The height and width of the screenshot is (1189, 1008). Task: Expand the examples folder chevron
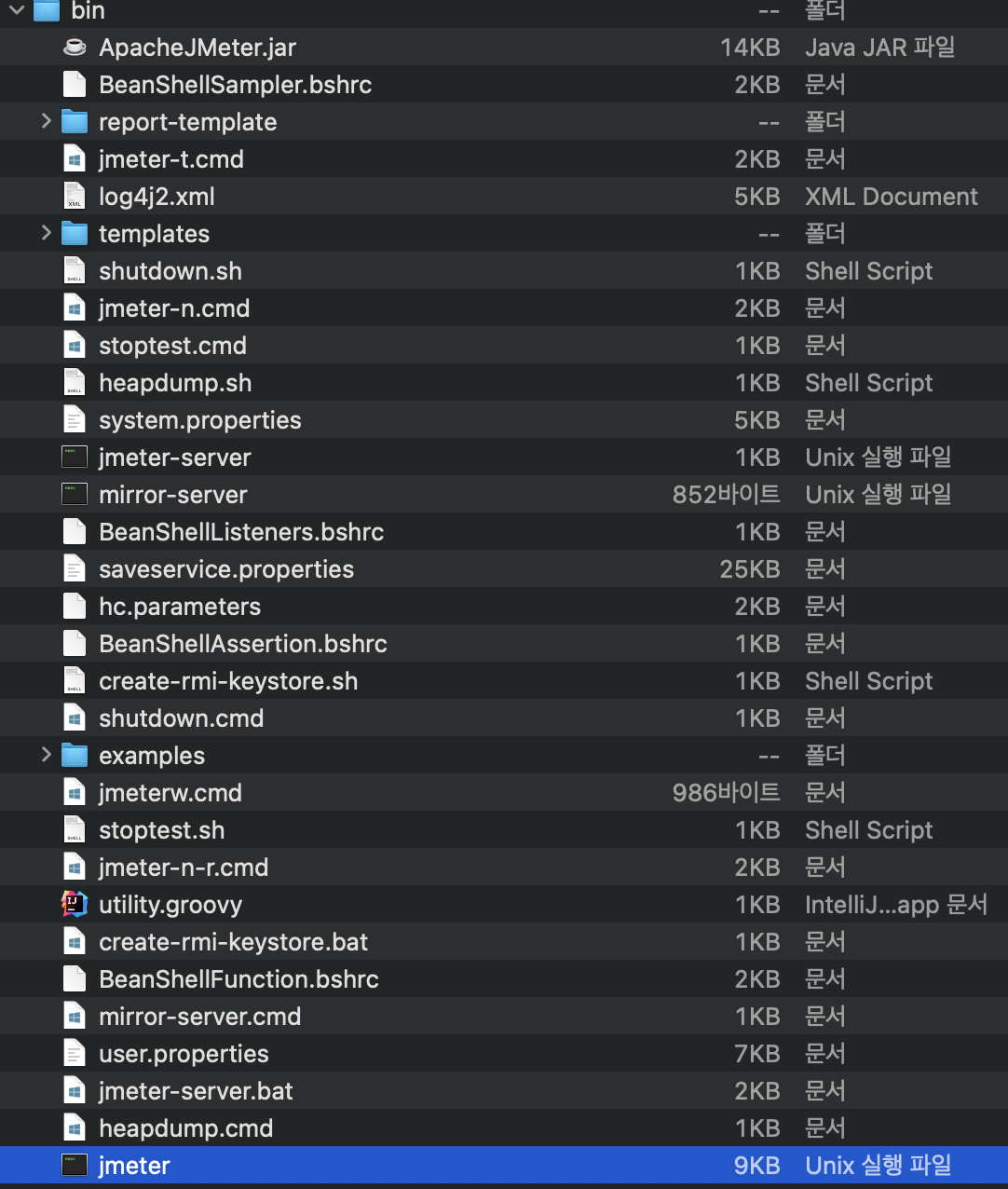coord(46,755)
